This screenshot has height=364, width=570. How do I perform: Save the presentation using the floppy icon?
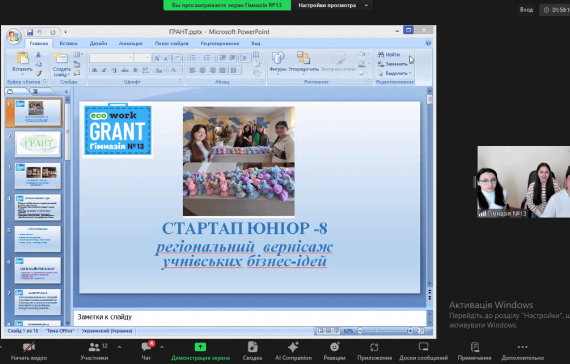30,32
